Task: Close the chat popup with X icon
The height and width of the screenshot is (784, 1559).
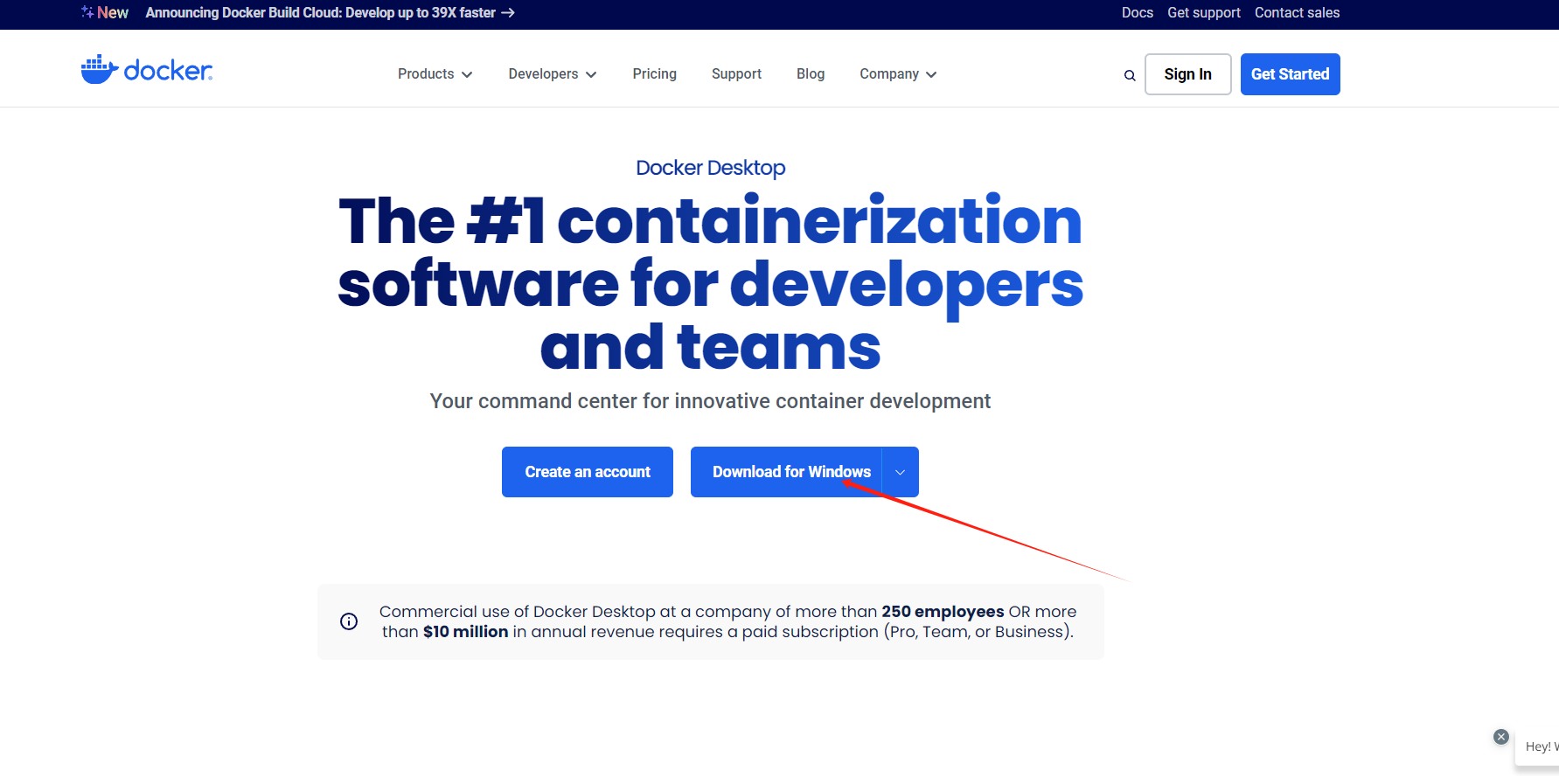Action: tap(1501, 737)
